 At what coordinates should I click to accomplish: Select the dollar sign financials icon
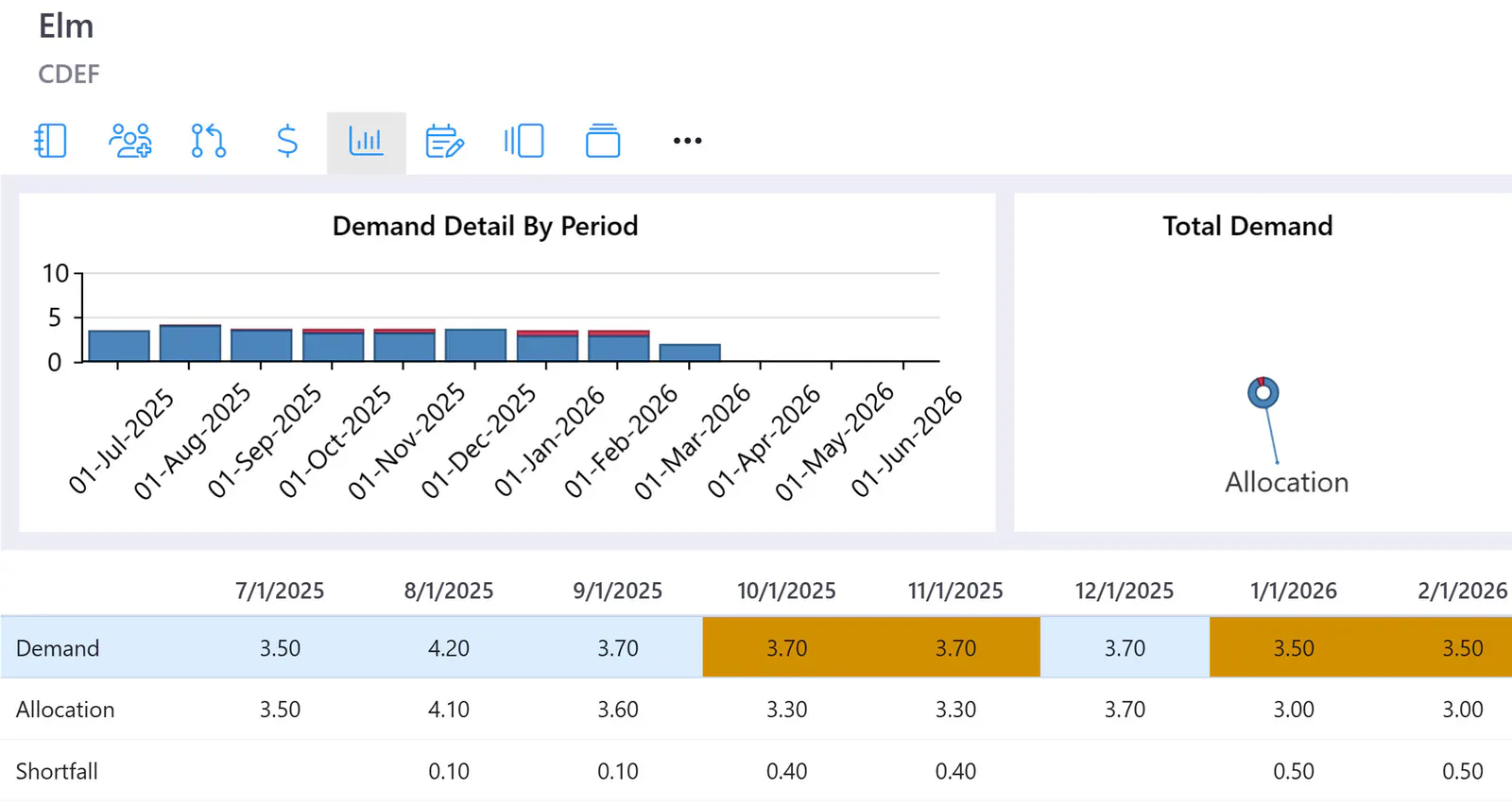[x=287, y=141]
